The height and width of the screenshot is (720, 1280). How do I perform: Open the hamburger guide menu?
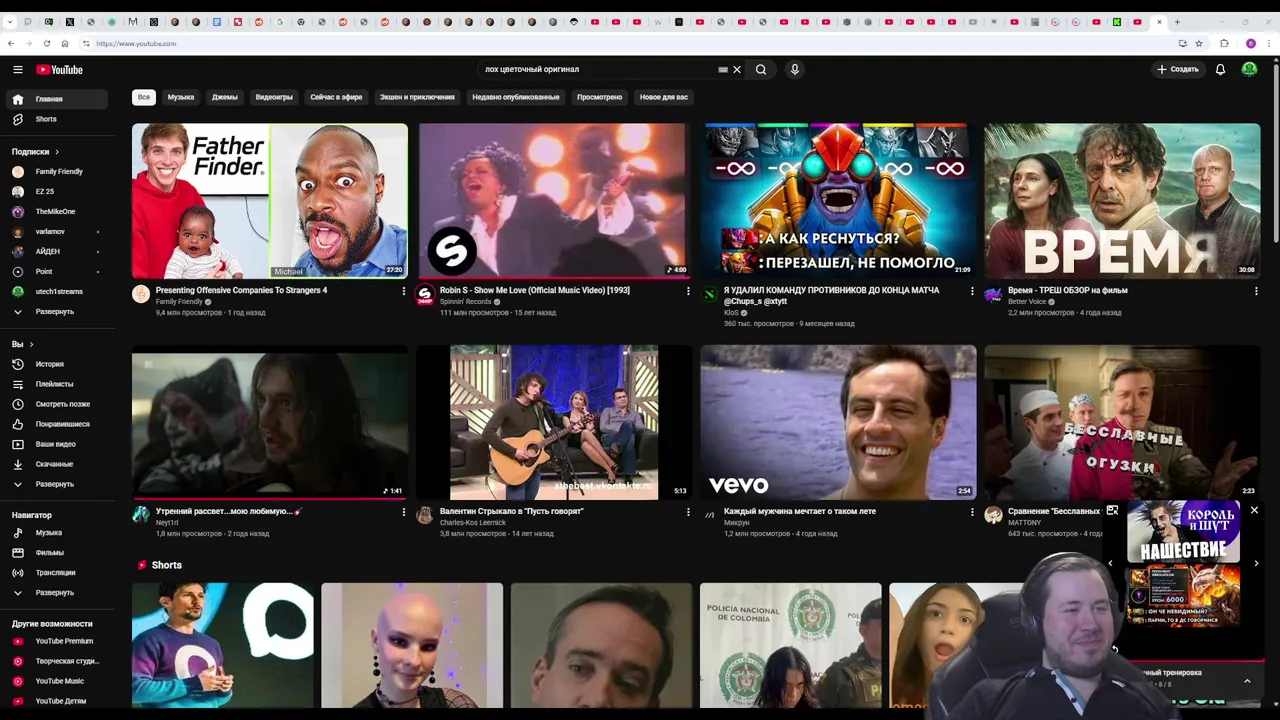point(17,69)
